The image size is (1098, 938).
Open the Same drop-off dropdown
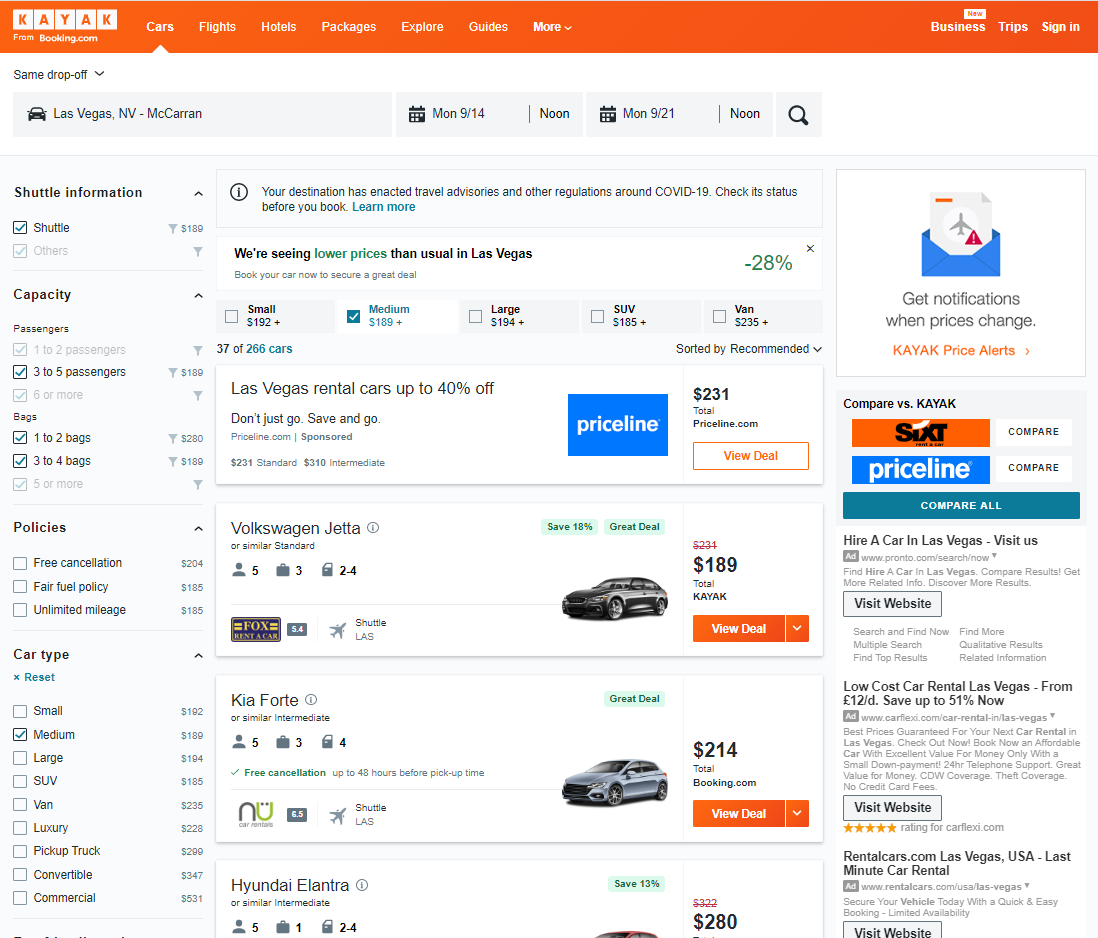[59, 74]
